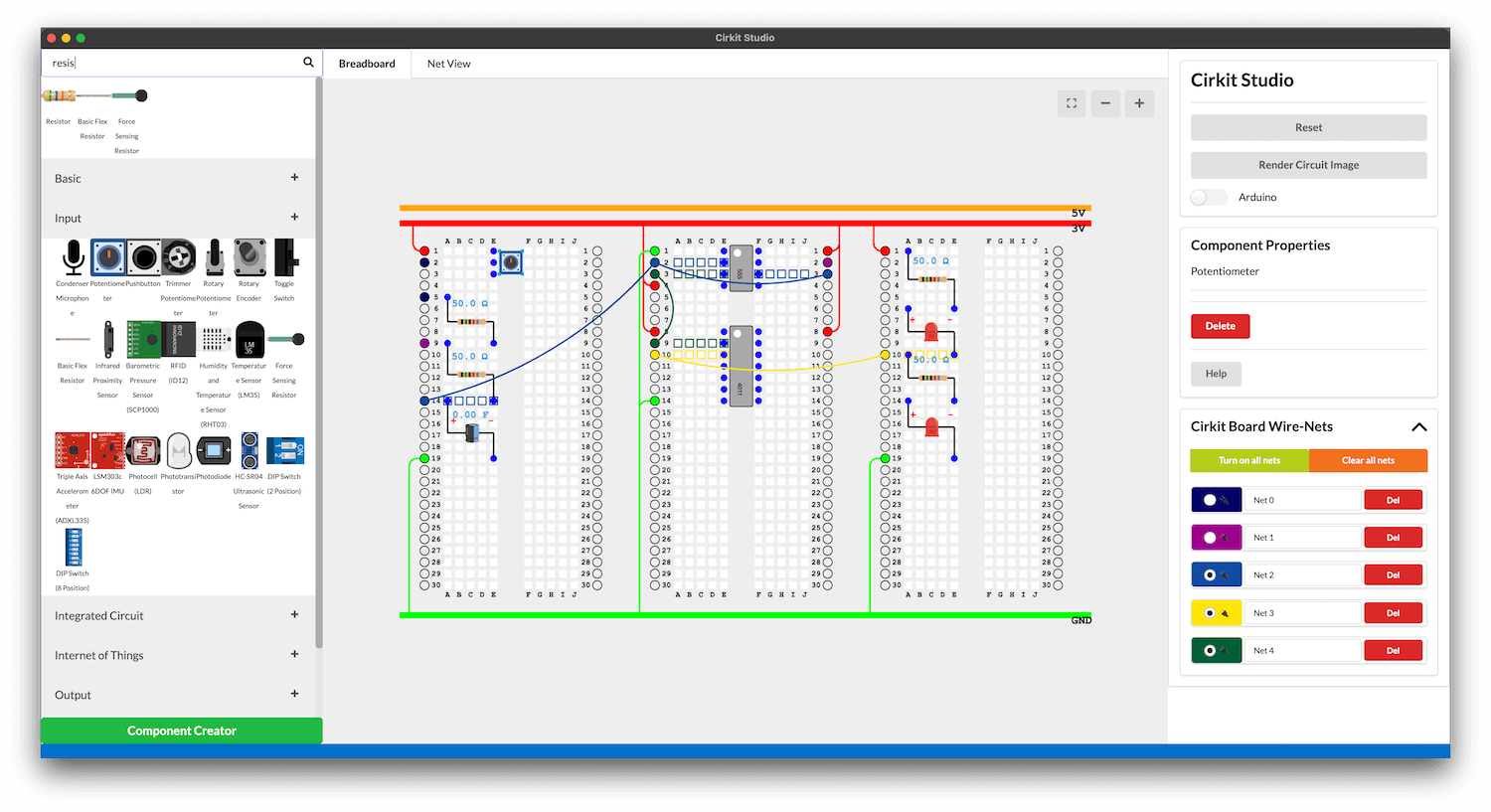Expand the Internet of Things category
Viewport: 1491px width, 812px height.
(294, 654)
